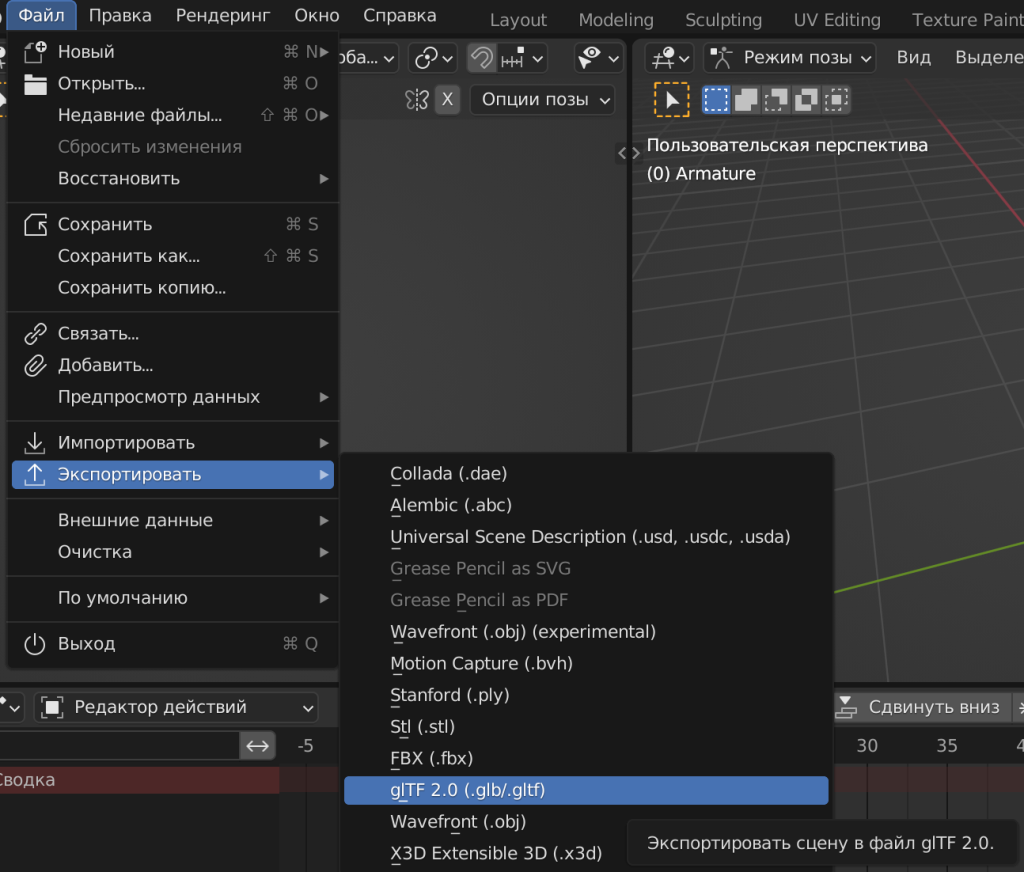Switch to the Texture Paint workspace tab
This screenshot has width=1024, height=872.
tap(967, 20)
